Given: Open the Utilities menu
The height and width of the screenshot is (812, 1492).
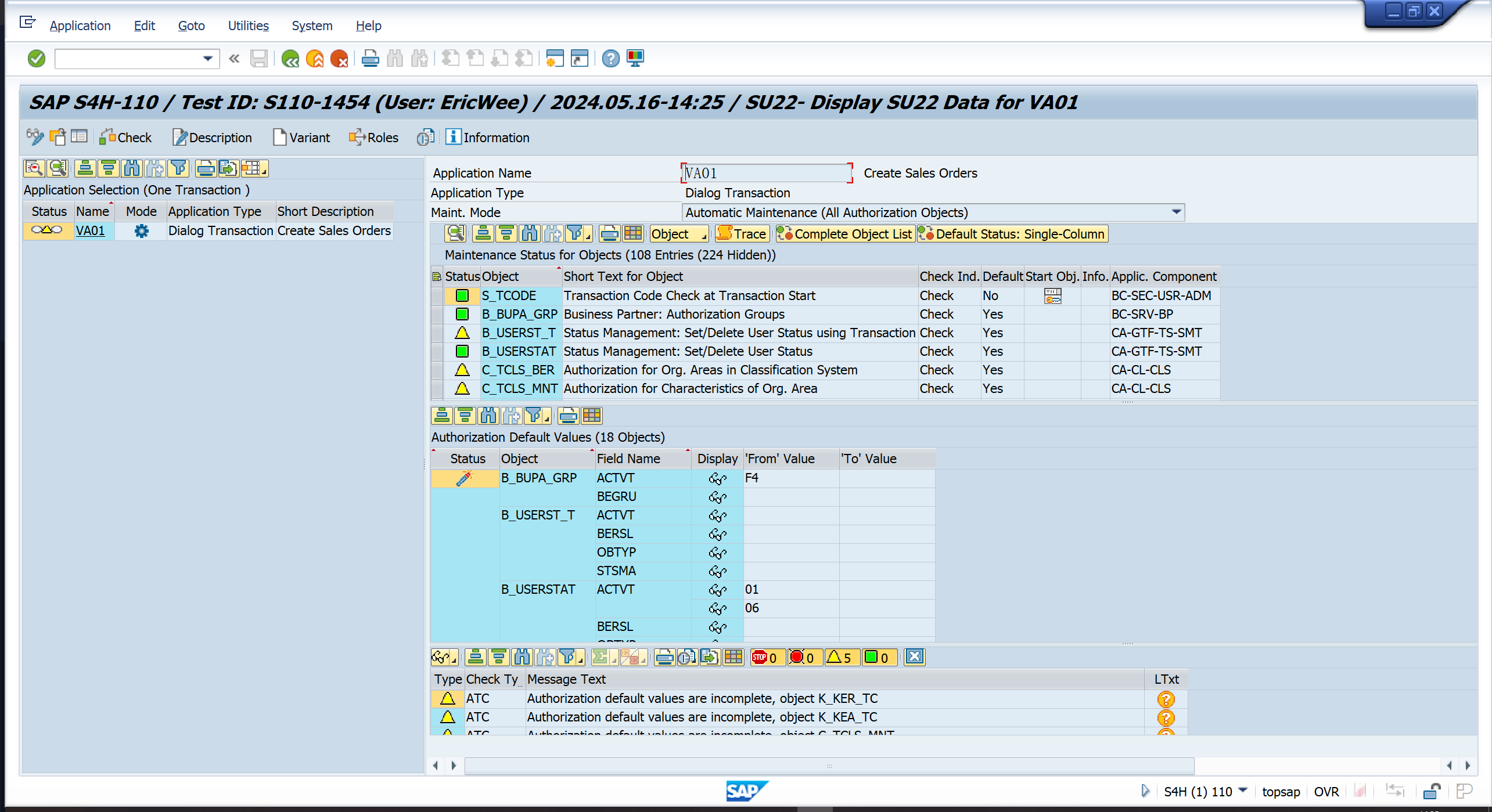Looking at the screenshot, I should point(248,26).
